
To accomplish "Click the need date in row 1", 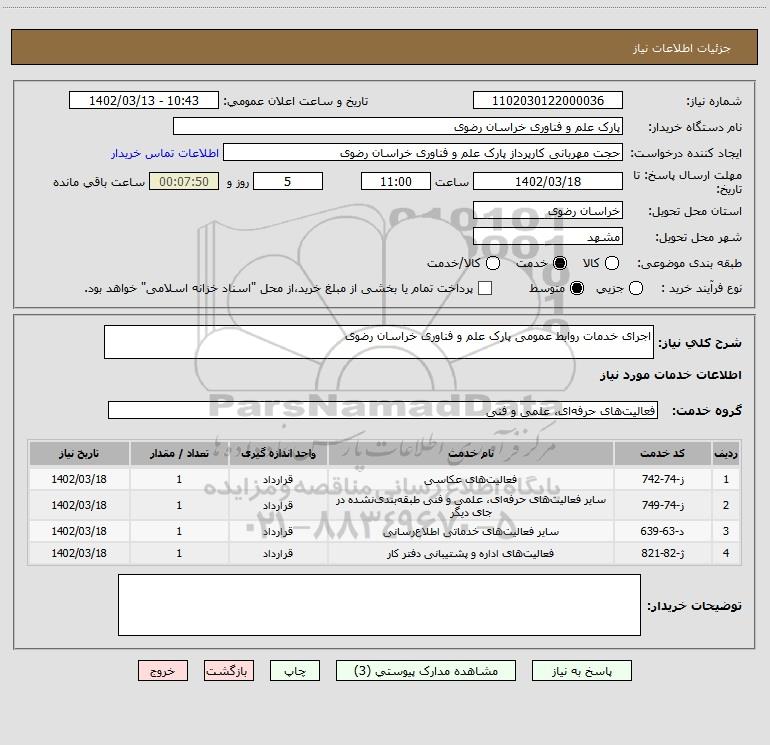I will click(x=79, y=479).
